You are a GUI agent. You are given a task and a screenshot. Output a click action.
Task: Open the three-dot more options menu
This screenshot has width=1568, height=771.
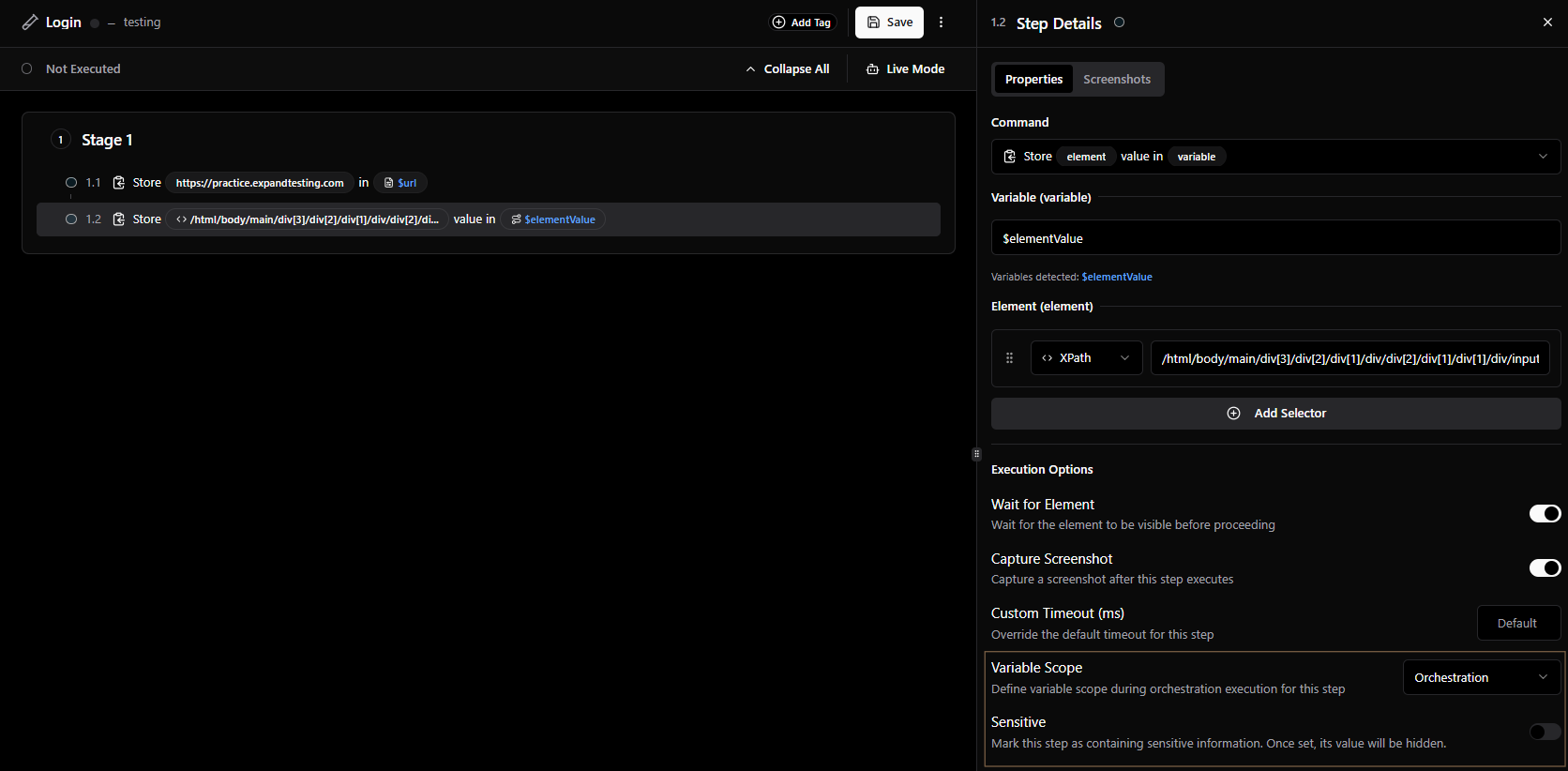point(941,23)
